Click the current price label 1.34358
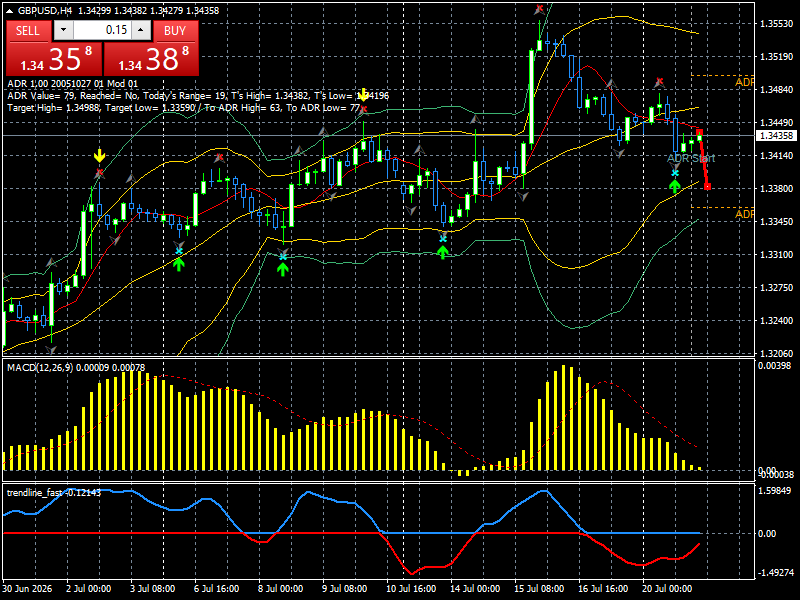The width and height of the screenshot is (800, 600). [777, 136]
